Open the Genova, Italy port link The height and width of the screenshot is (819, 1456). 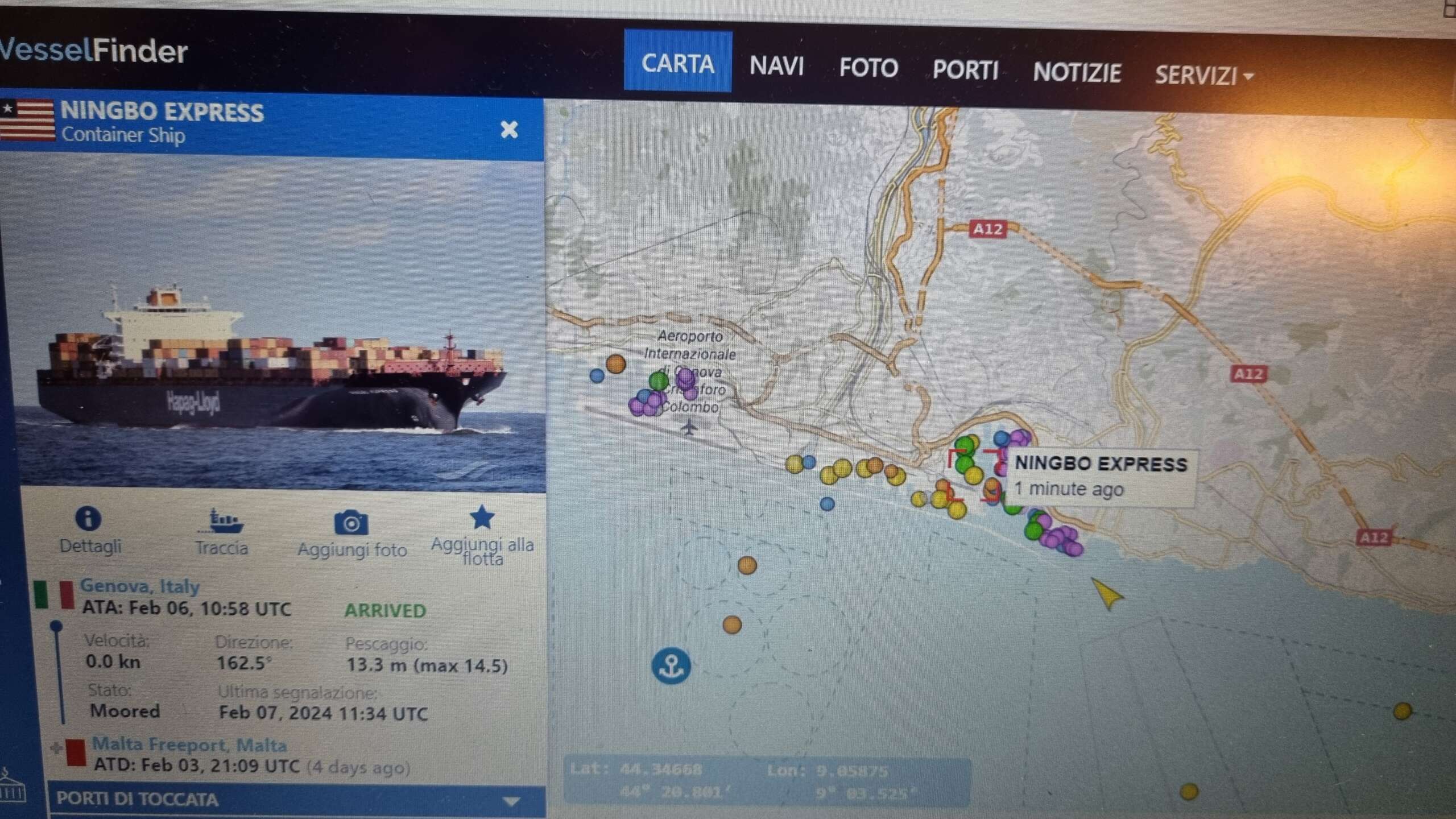point(139,585)
